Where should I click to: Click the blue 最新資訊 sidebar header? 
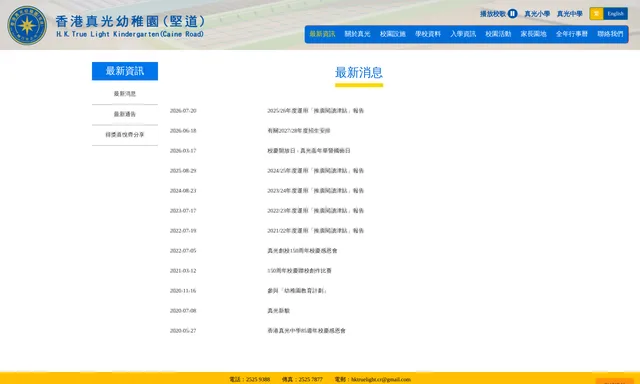[124, 71]
